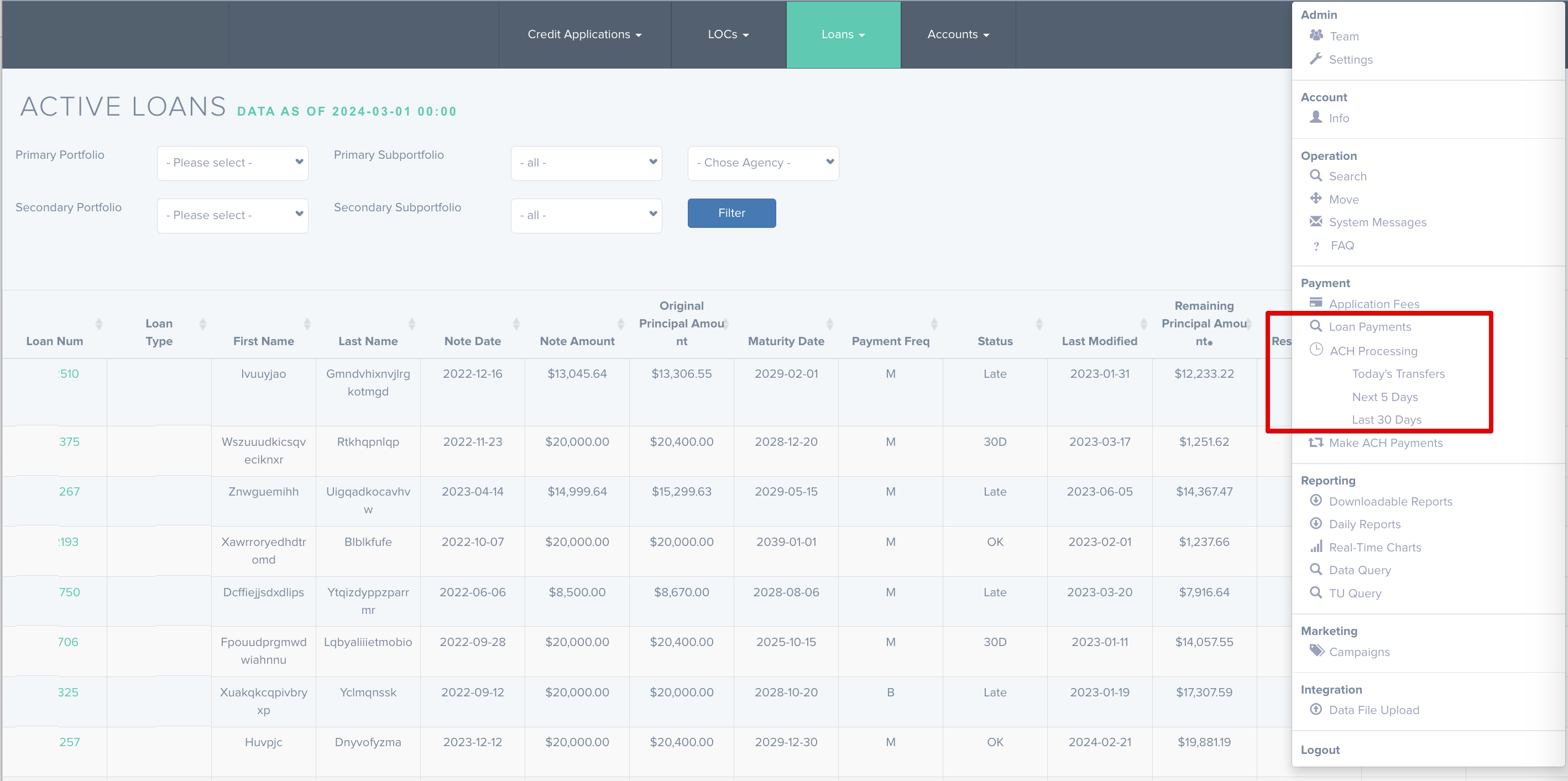Open the Search operation via magnifier icon
1568x781 pixels.
click(x=1316, y=175)
